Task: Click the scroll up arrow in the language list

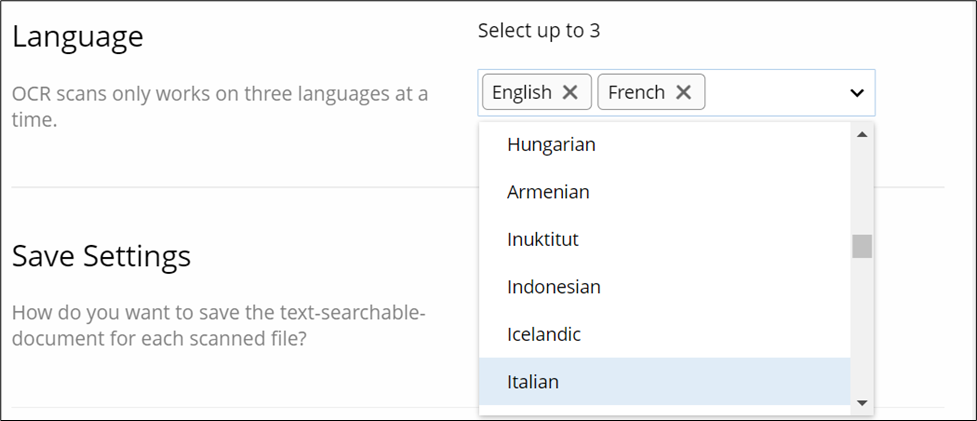Action: [x=861, y=133]
